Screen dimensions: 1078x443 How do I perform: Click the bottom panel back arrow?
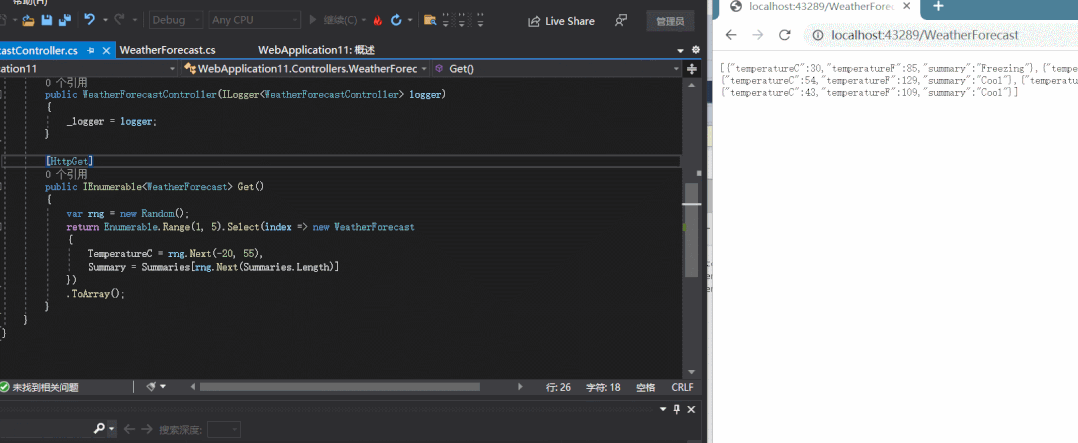pos(129,429)
